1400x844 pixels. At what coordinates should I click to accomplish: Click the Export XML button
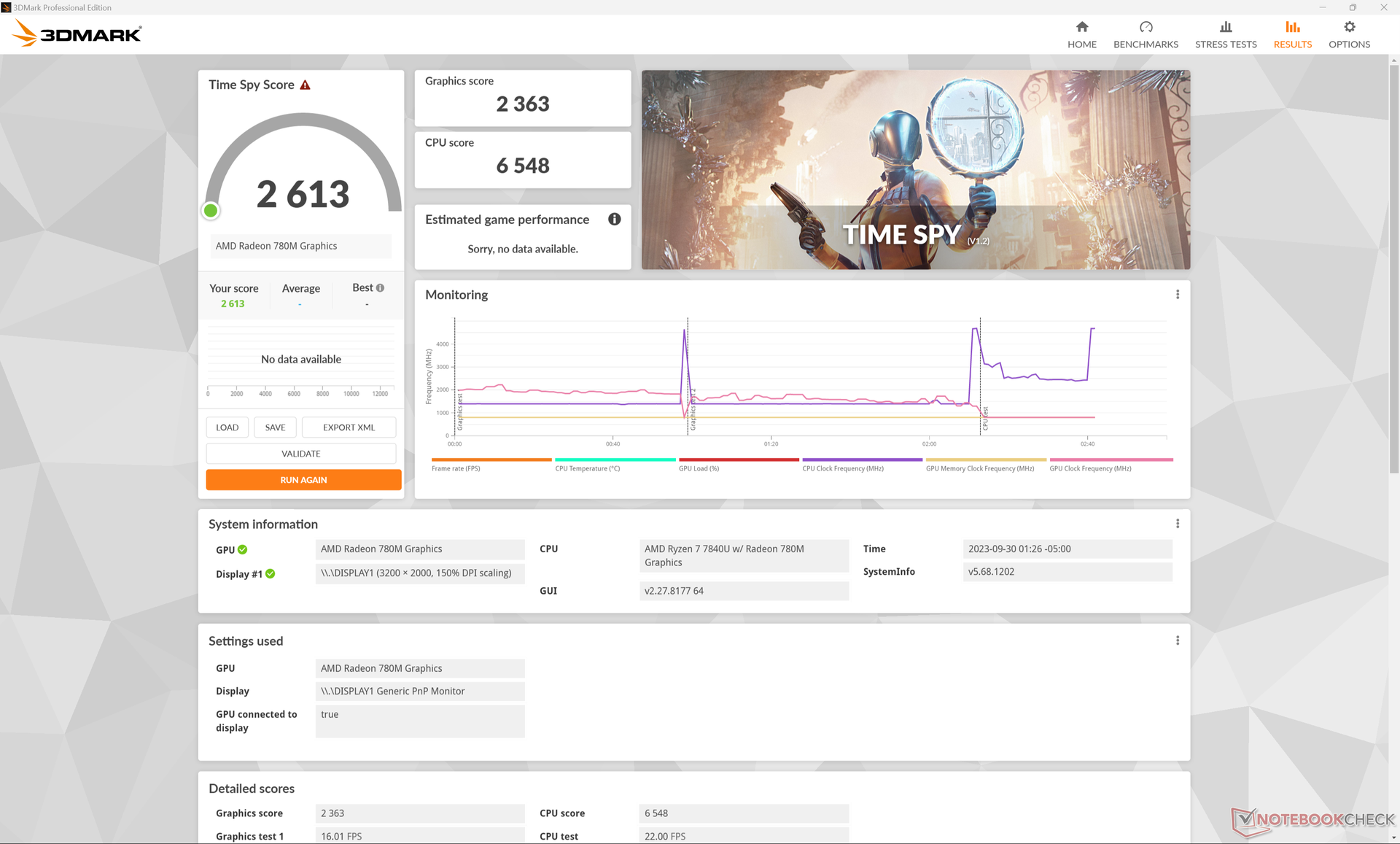[349, 427]
